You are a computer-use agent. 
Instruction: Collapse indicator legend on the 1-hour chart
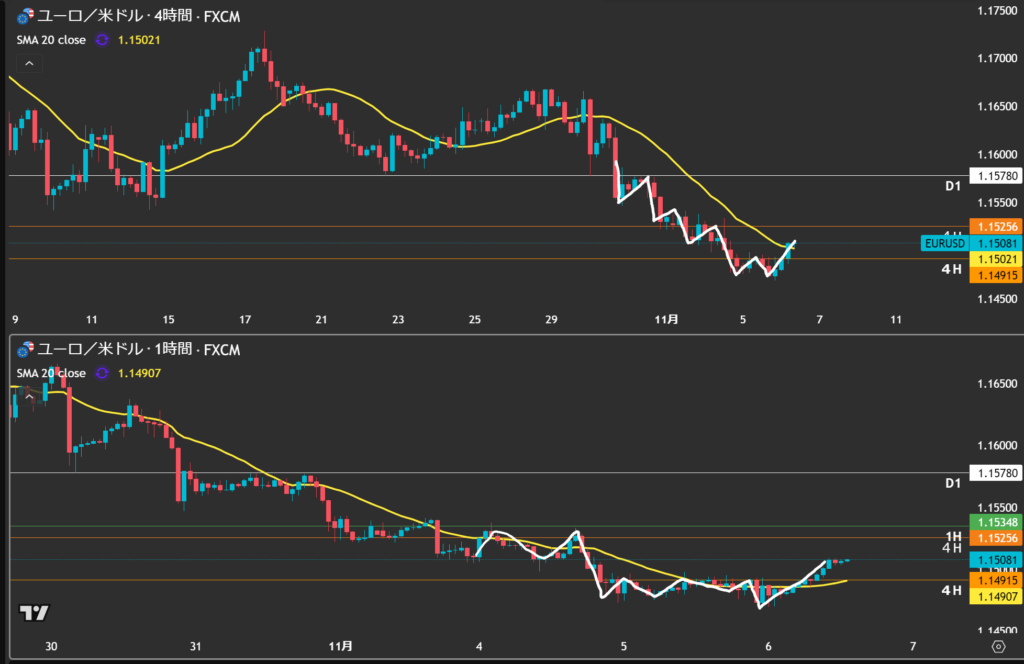click(29, 397)
